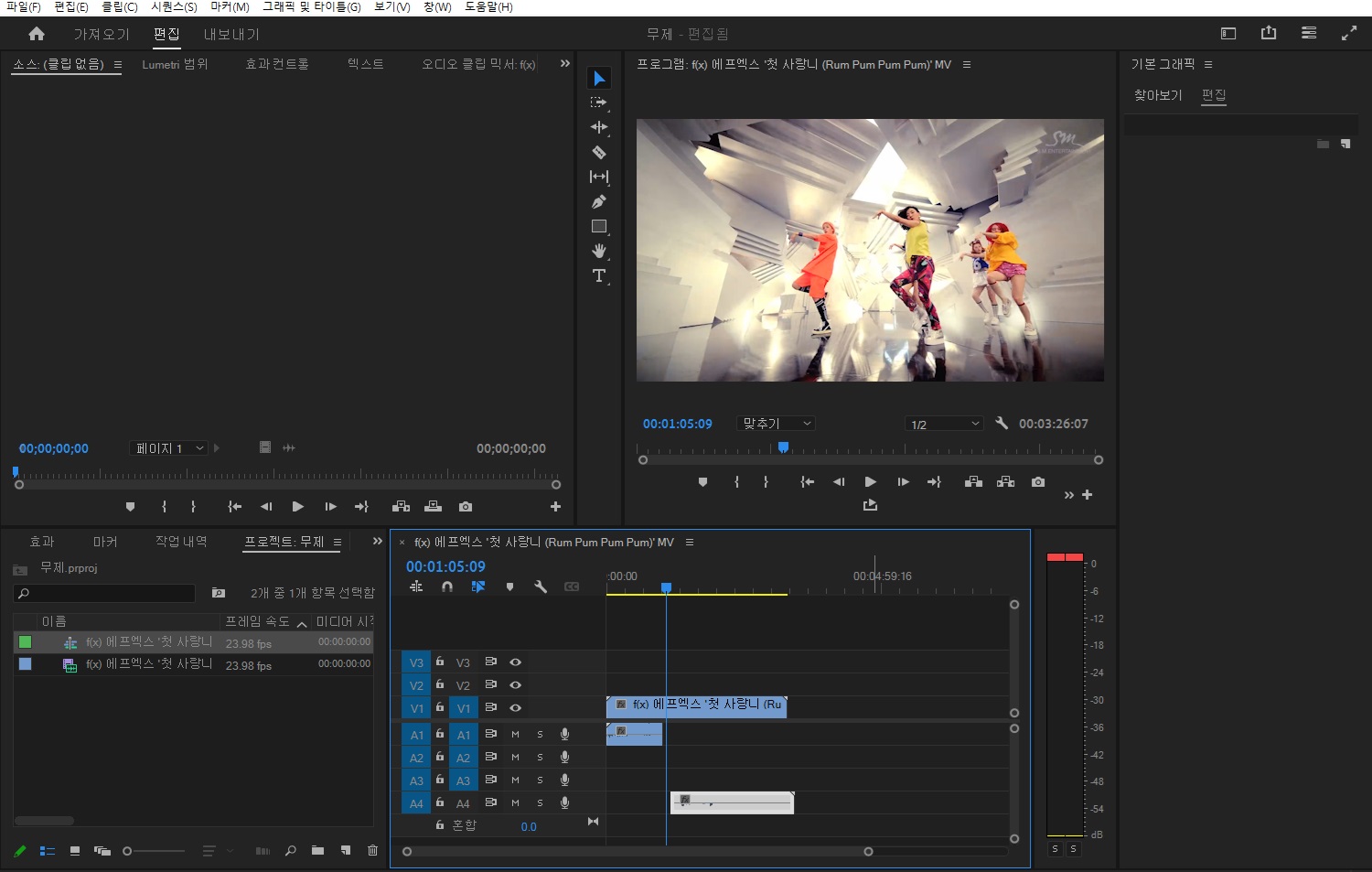
Task: Open the 그래픽 및 타이틀(G) menu
Action: tap(312, 6)
